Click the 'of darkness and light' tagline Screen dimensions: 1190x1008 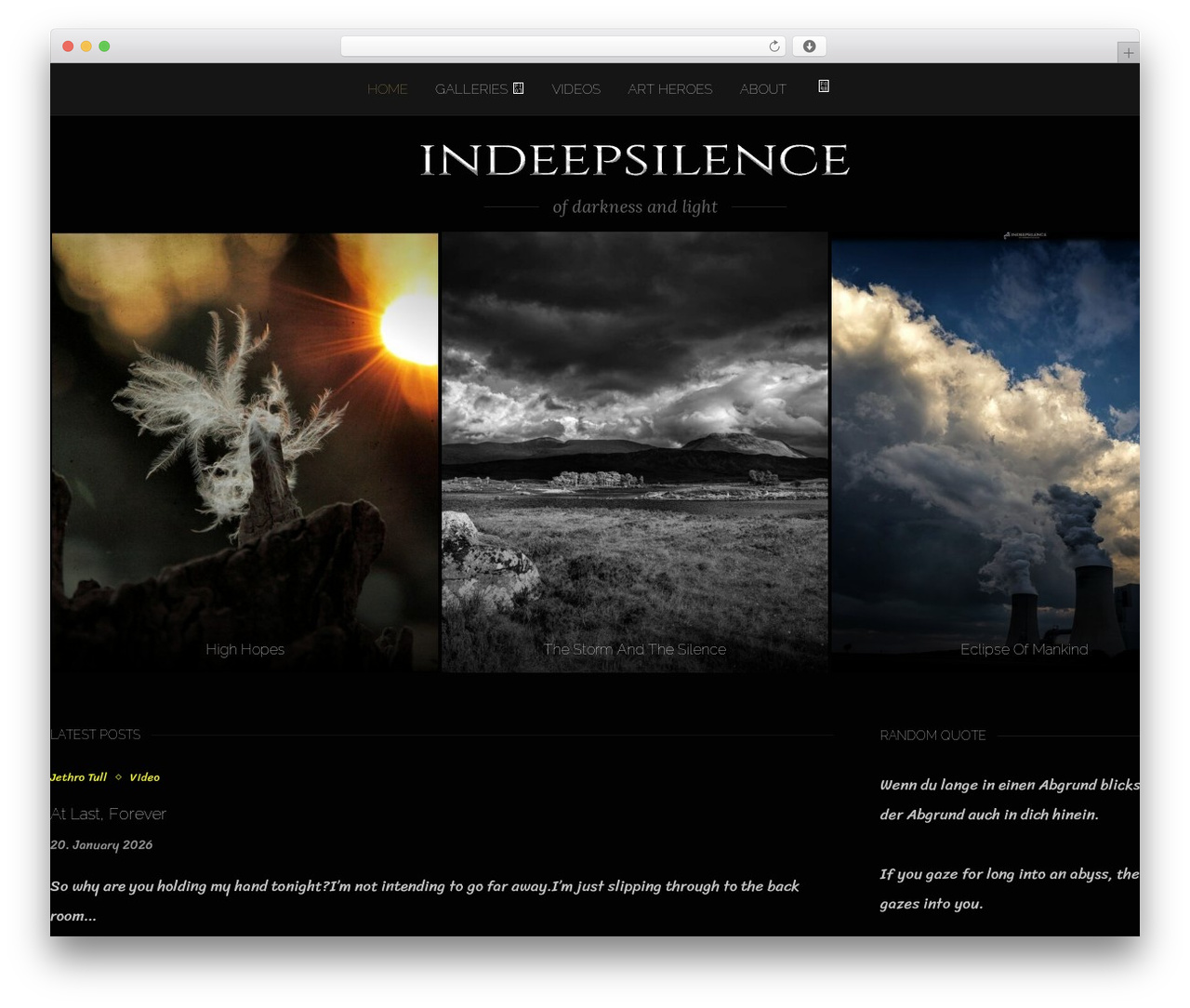tap(635, 206)
